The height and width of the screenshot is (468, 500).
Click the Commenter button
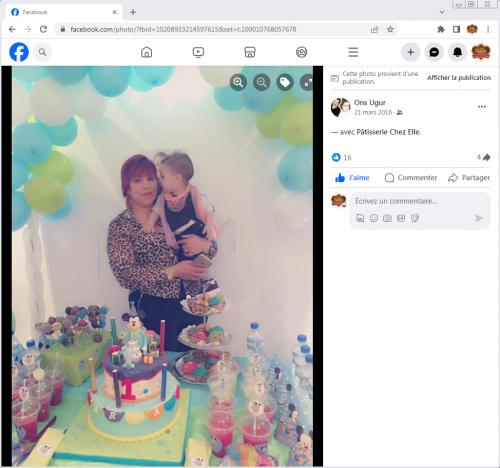point(411,178)
